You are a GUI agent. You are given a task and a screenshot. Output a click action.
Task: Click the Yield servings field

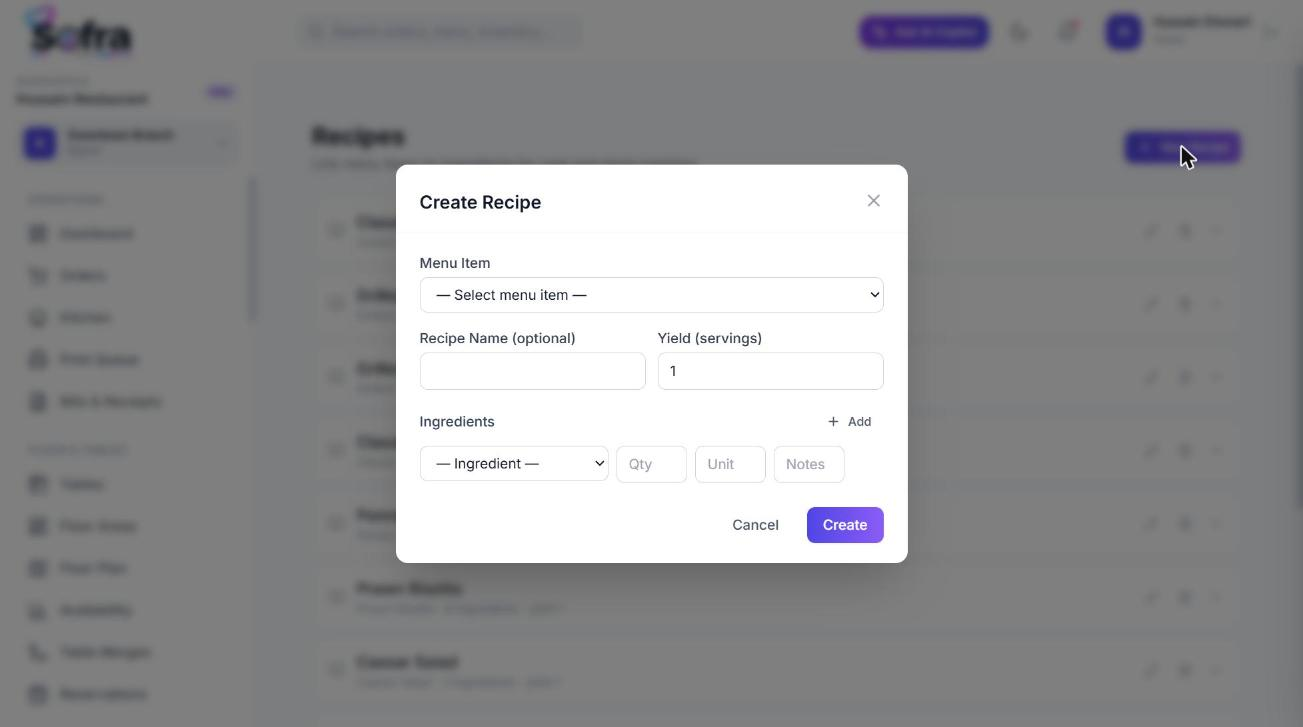click(x=770, y=371)
